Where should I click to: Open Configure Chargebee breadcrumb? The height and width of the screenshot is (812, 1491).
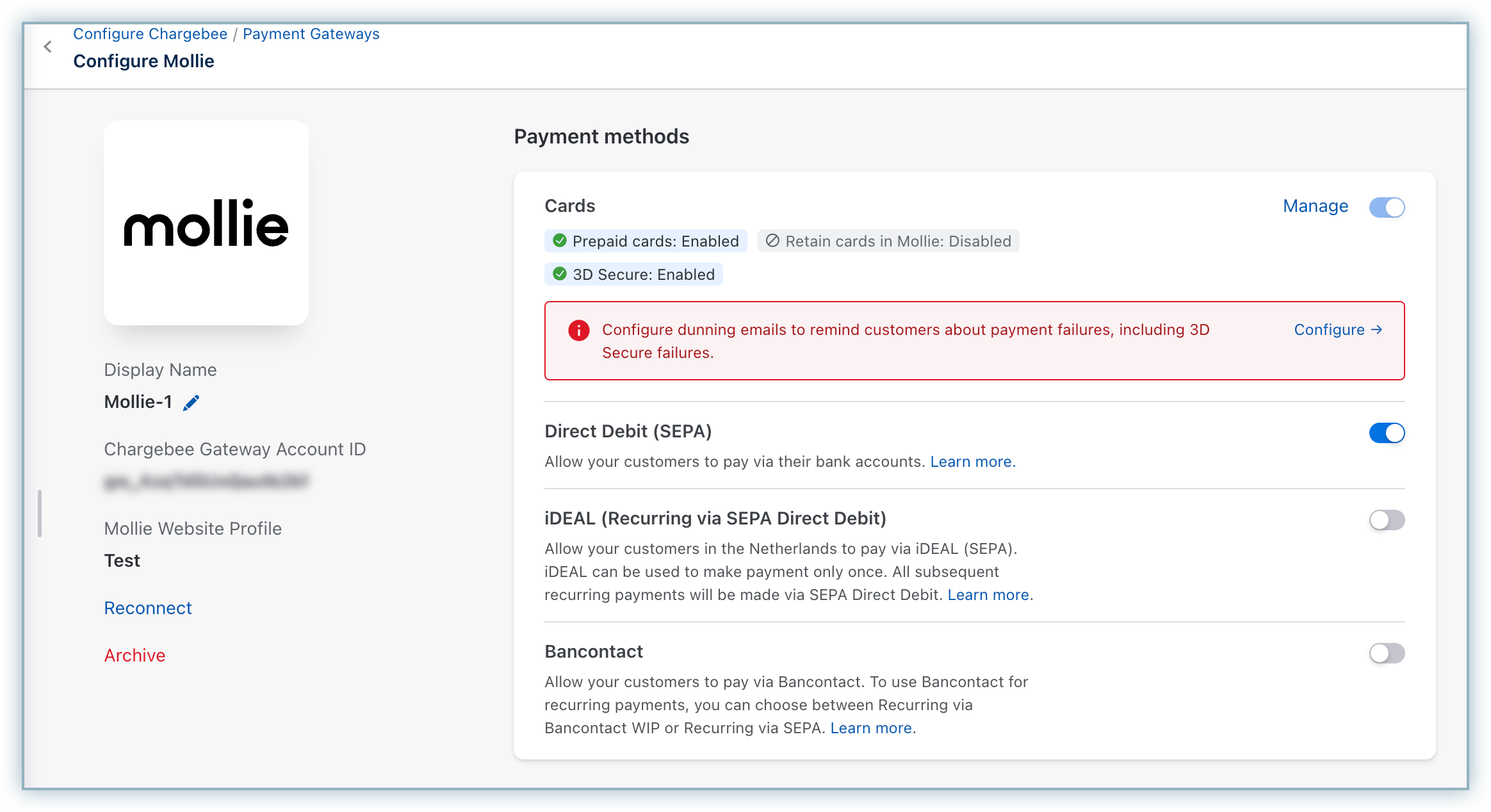click(x=150, y=34)
